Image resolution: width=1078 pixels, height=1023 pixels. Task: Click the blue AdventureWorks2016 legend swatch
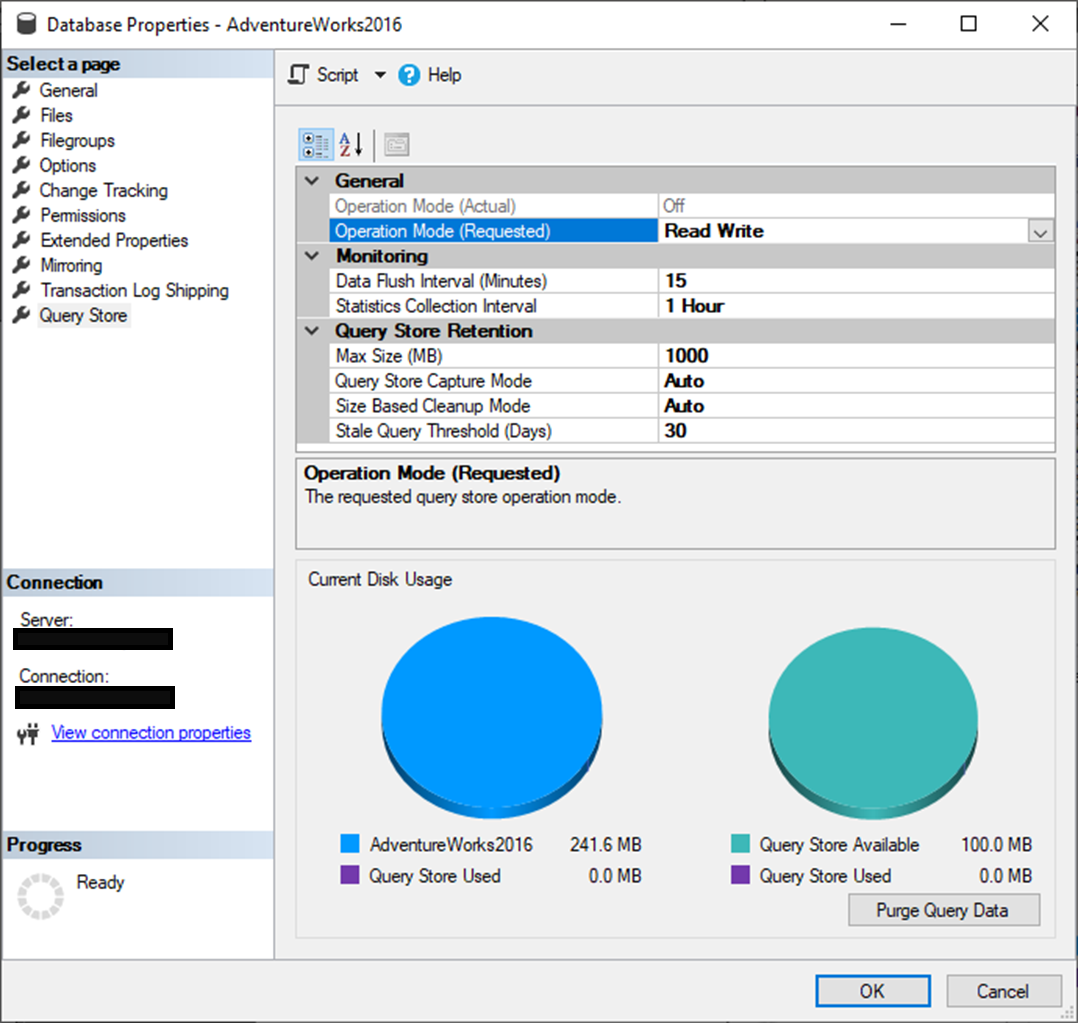(x=350, y=844)
